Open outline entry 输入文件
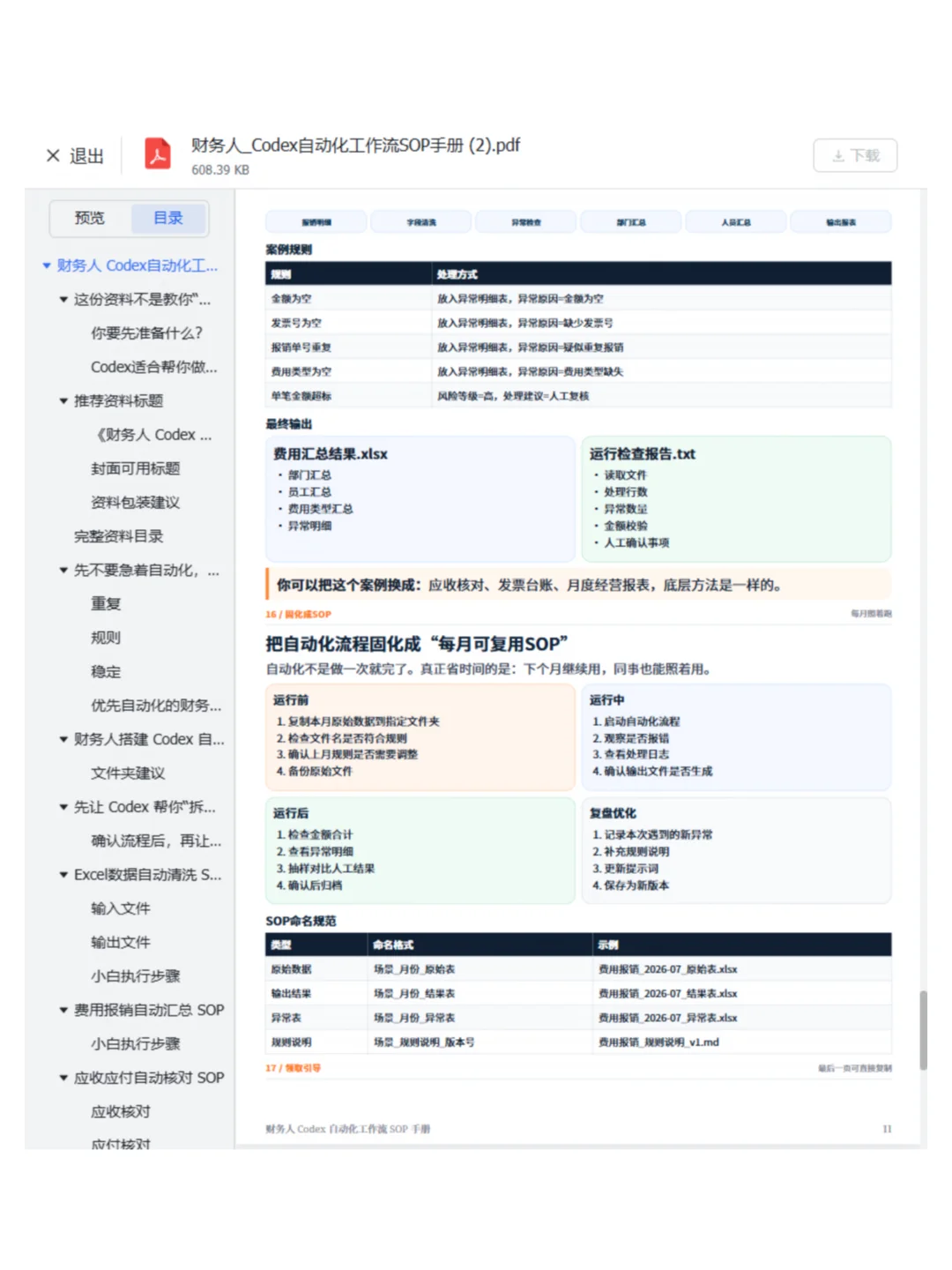952x1270 pixels. [121, 908]
